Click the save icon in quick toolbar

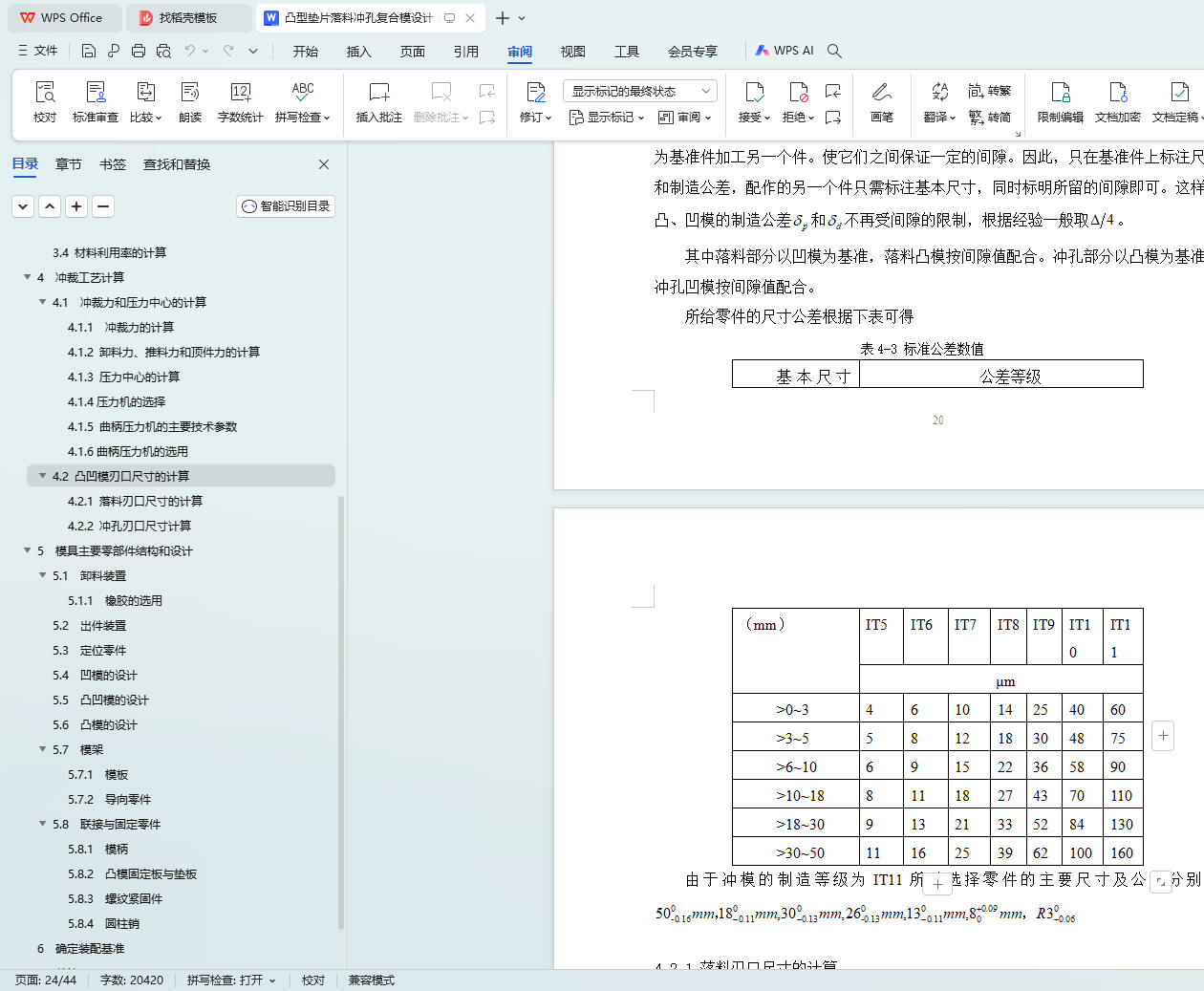click(89, 51)
